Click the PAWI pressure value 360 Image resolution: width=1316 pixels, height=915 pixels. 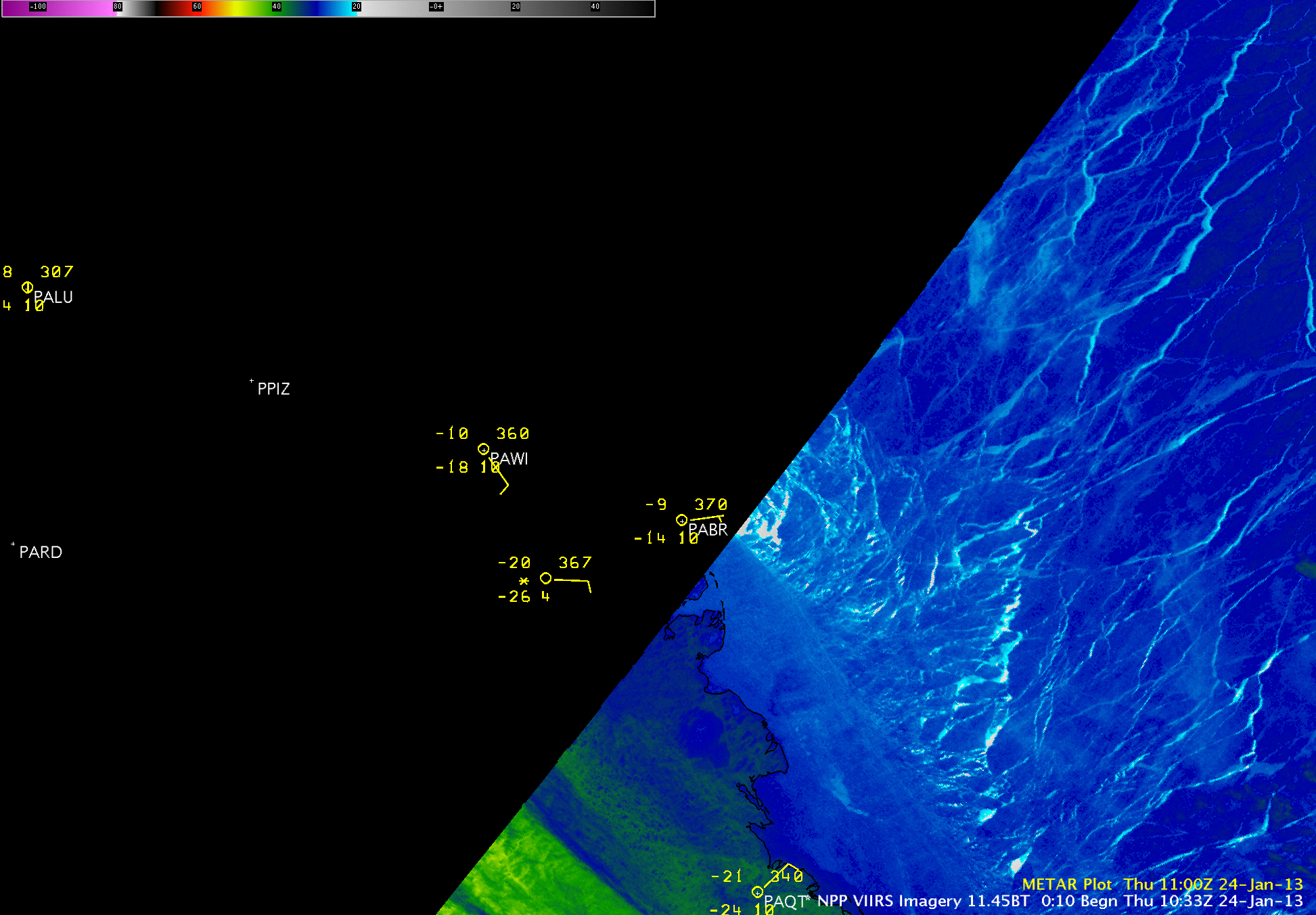[x=513, y=433]
